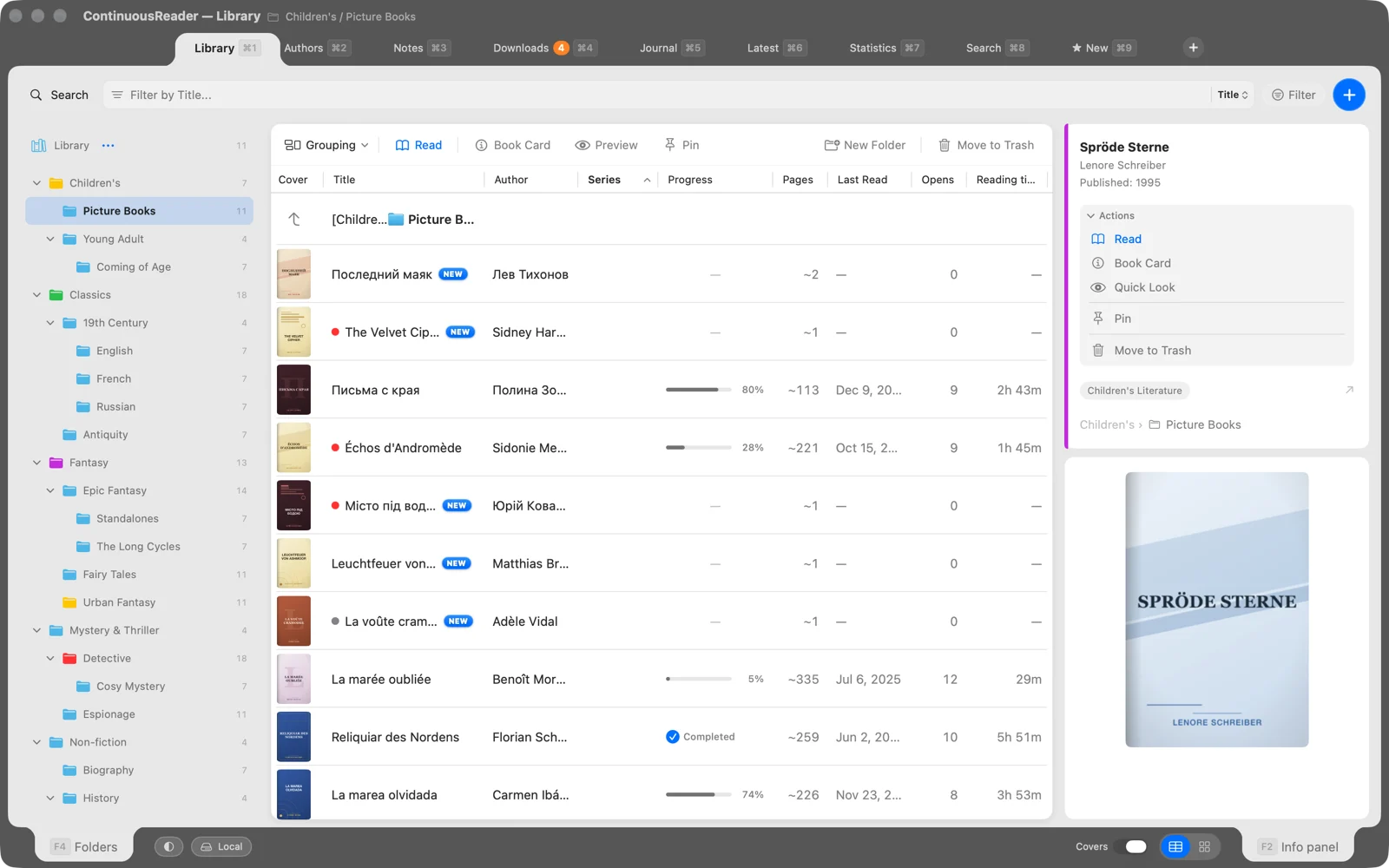The width and height of the screenshot is (1389, 868).
Task: Click Move to Trash in toolbar
Action: (986, 145)
